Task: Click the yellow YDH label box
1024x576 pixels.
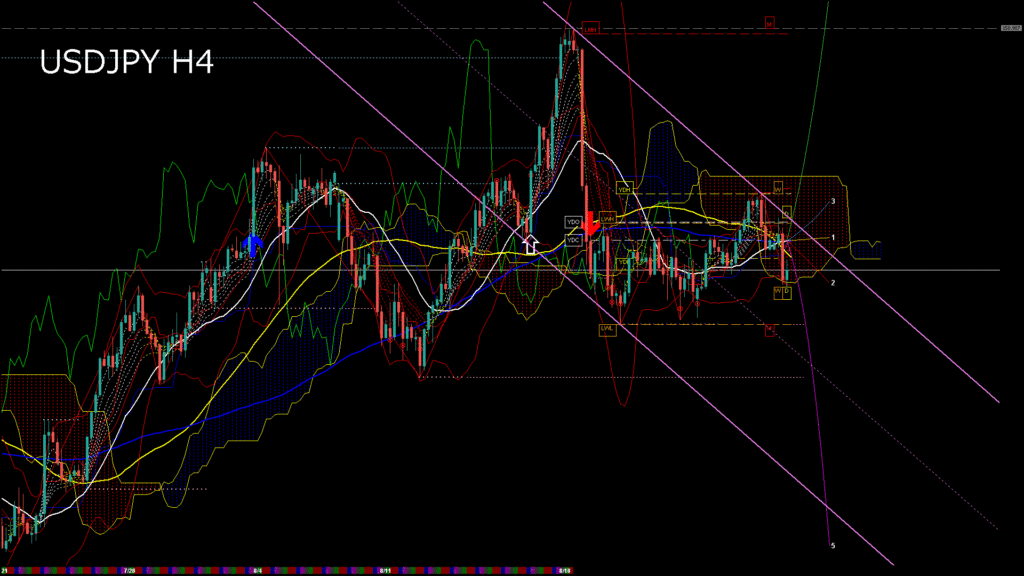Action: (x=625, y=189)
